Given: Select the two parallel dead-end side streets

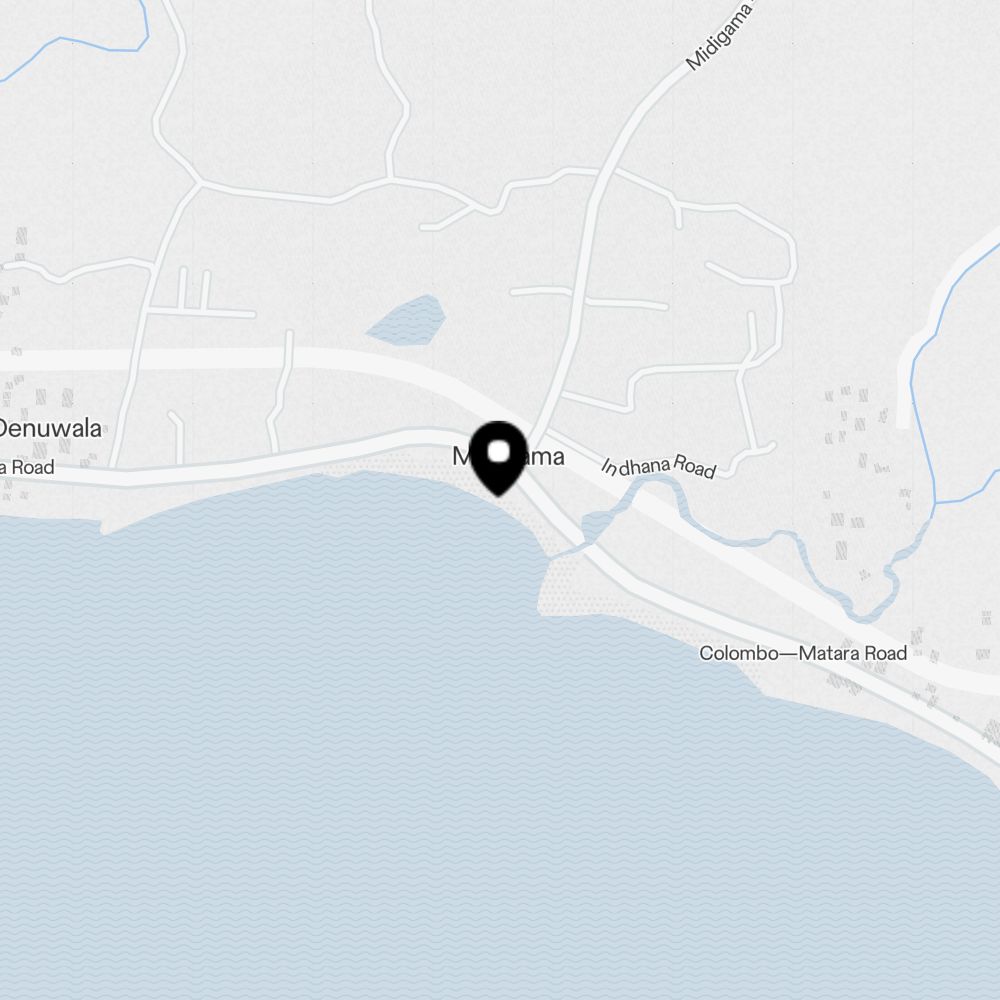Looking at the screenshot, I should point(194,290).
